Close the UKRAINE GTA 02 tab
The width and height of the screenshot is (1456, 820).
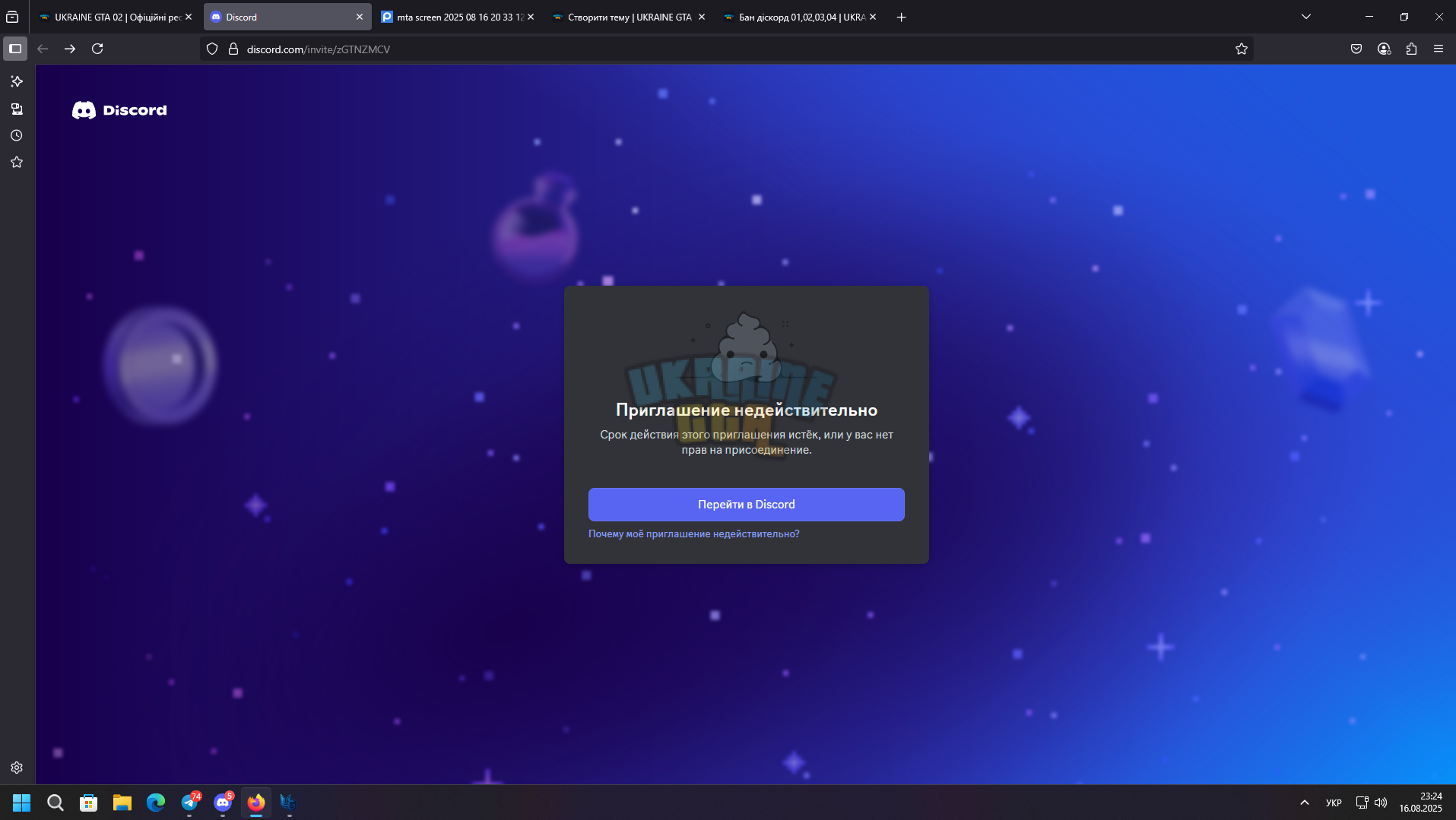189,17
